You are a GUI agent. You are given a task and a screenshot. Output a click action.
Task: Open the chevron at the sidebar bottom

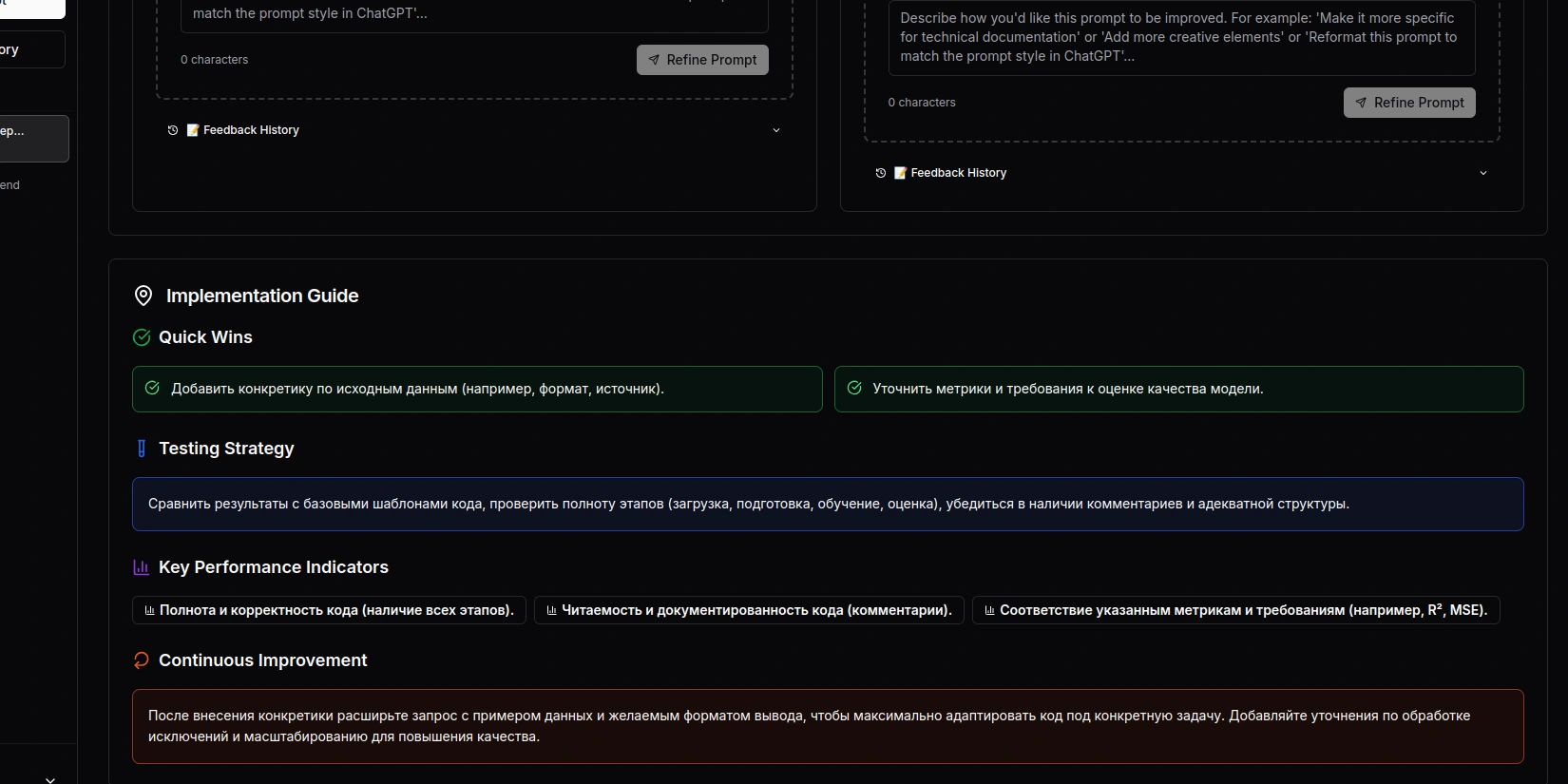(50, 778)
